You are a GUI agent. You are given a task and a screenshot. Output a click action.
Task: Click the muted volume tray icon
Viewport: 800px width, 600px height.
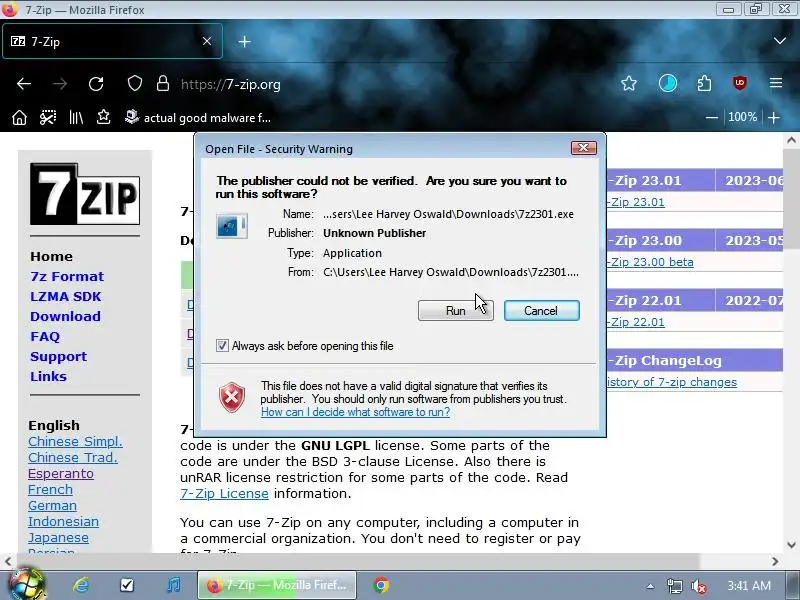698,586
